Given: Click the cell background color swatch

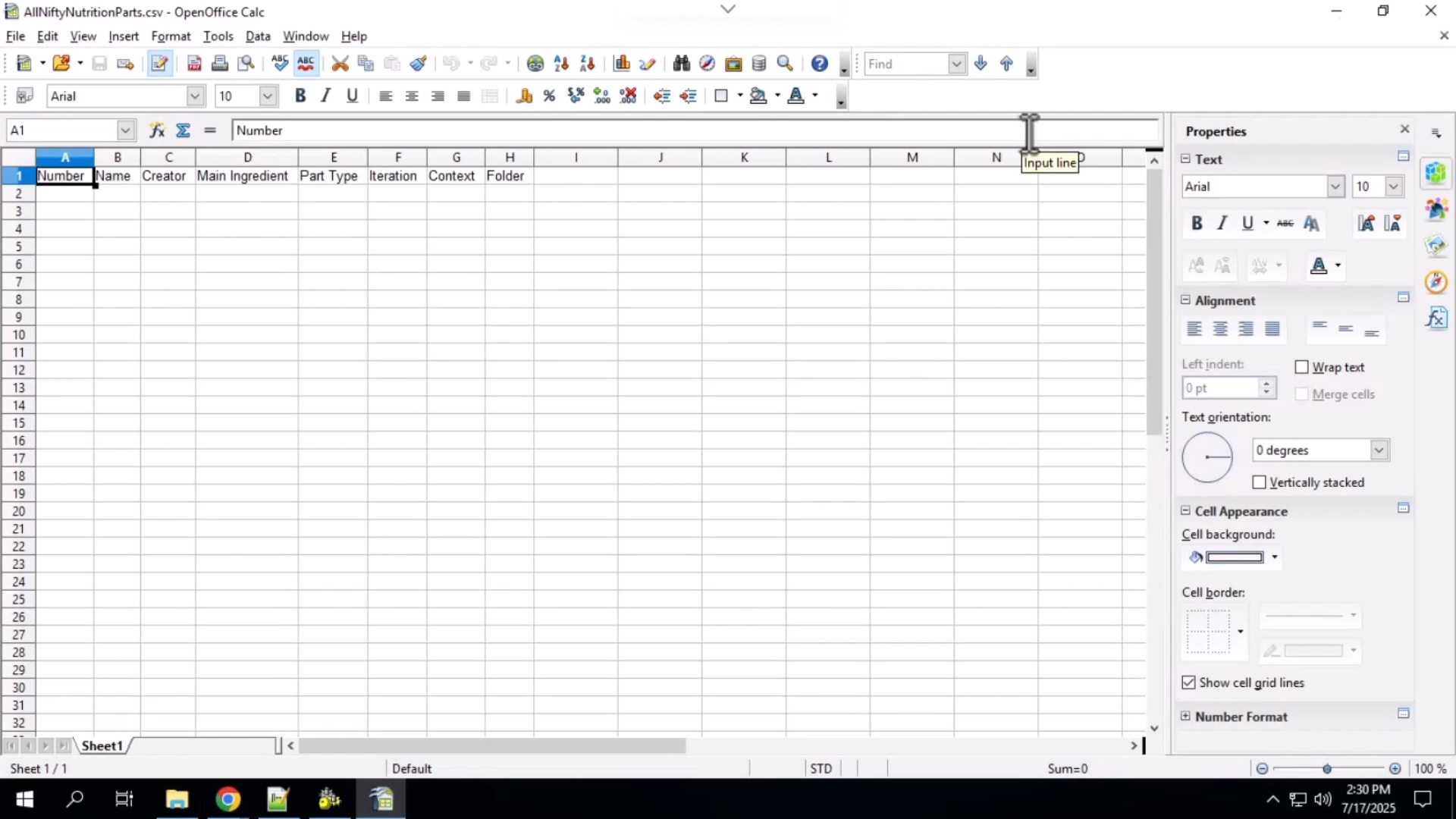Looking at the screenshot, I should pyautogui.click(x=1235, y=557).
